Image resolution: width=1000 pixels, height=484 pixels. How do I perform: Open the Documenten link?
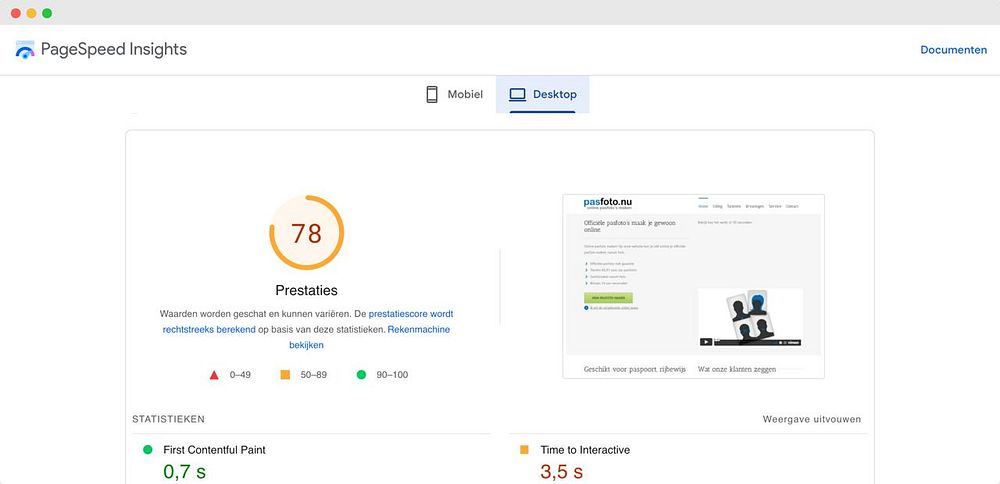pos(953,50)
